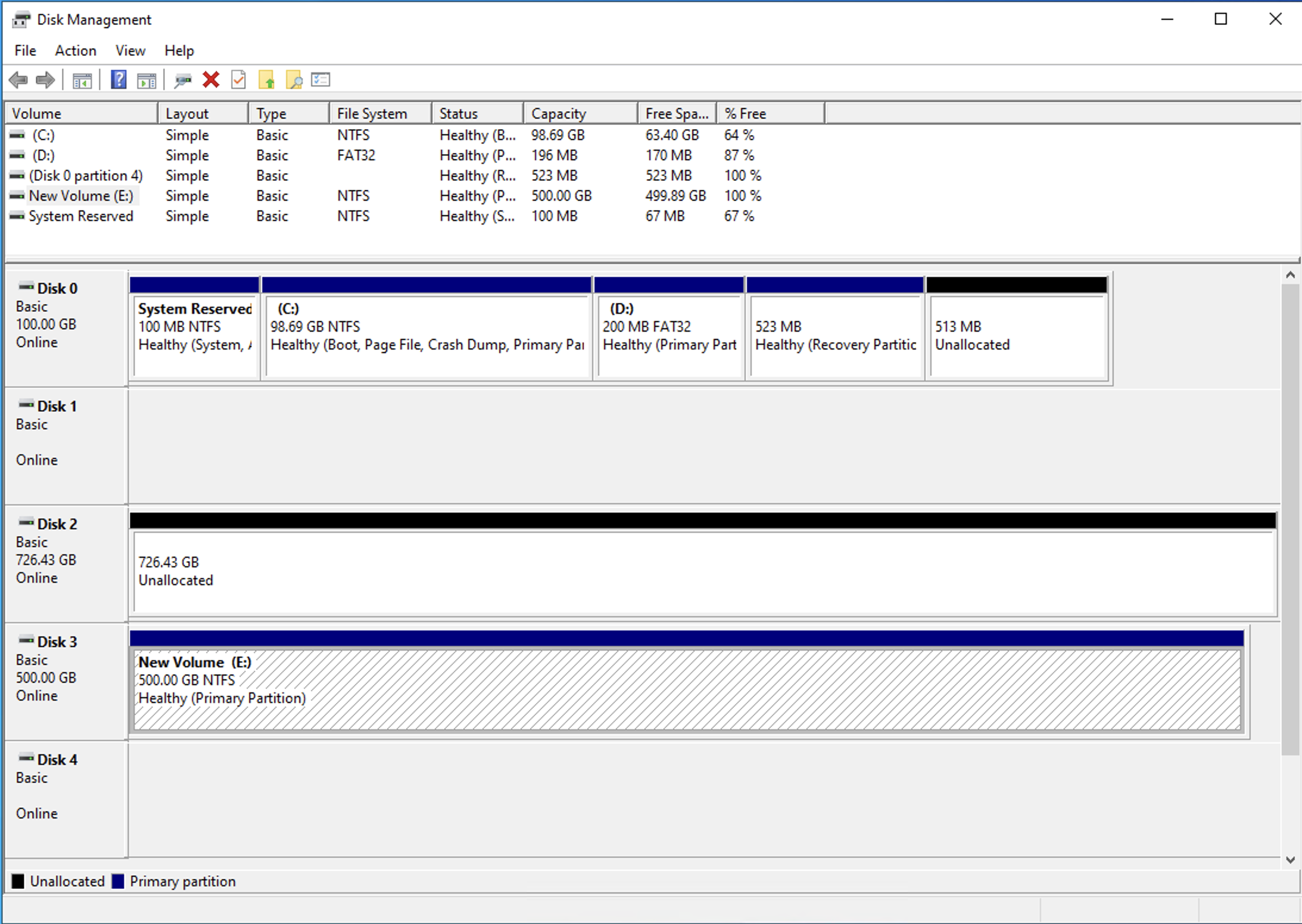Click the Show/Hide Console Tree icon

tap(82, 80)
